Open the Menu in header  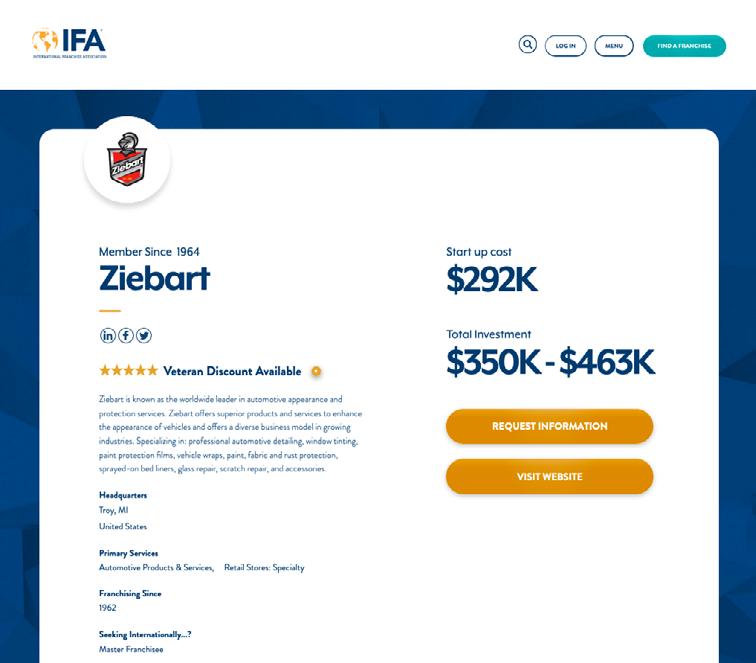click(613, 46)
